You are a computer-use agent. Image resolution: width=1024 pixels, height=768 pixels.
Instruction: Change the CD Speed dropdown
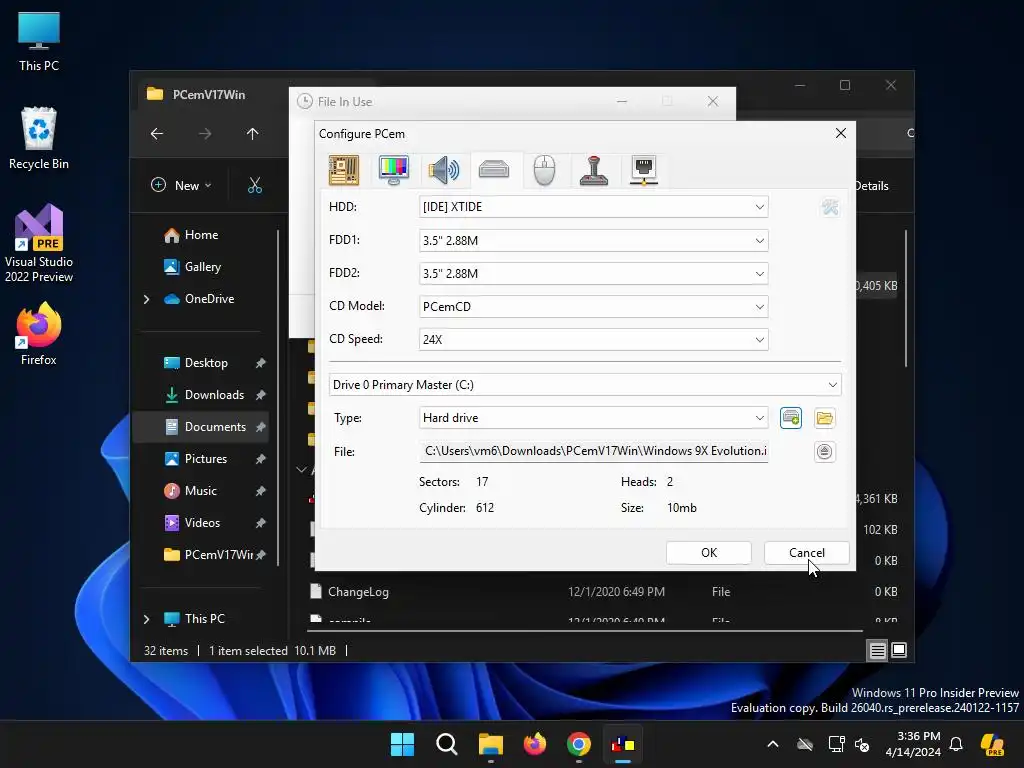point(593,340)
